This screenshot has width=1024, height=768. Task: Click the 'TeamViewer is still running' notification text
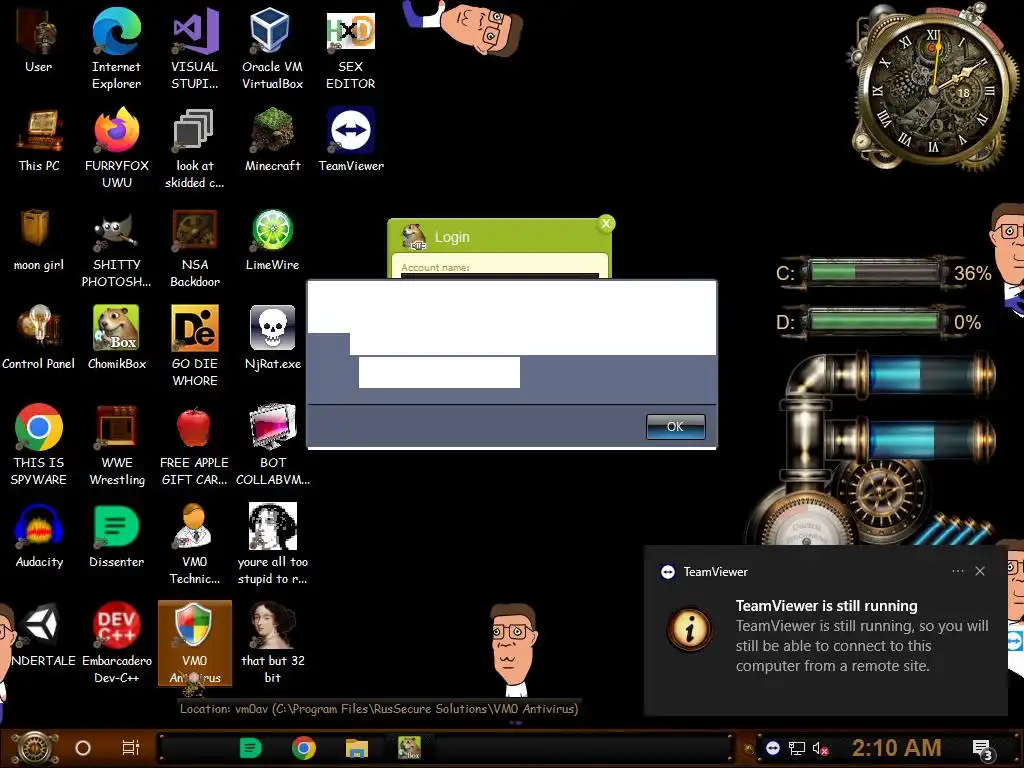tap(826, 606)
